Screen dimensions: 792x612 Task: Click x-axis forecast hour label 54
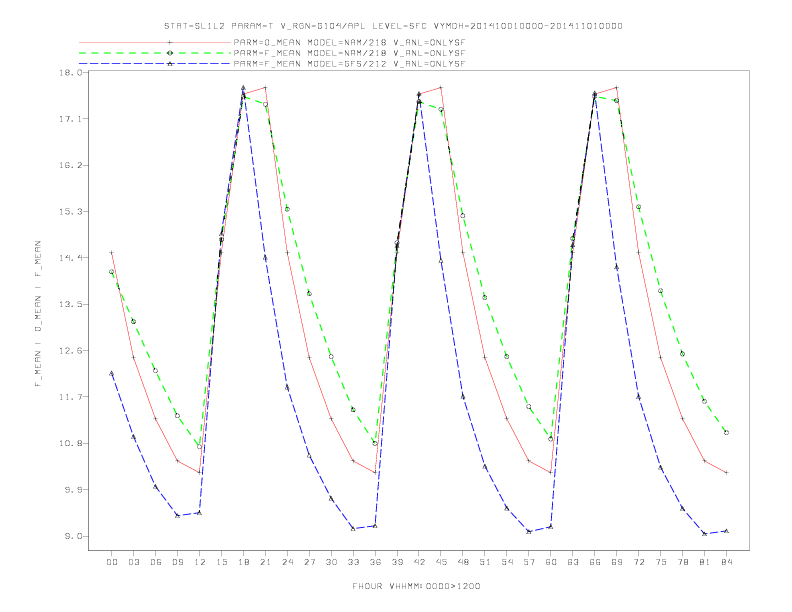click(x=507, y=562)
